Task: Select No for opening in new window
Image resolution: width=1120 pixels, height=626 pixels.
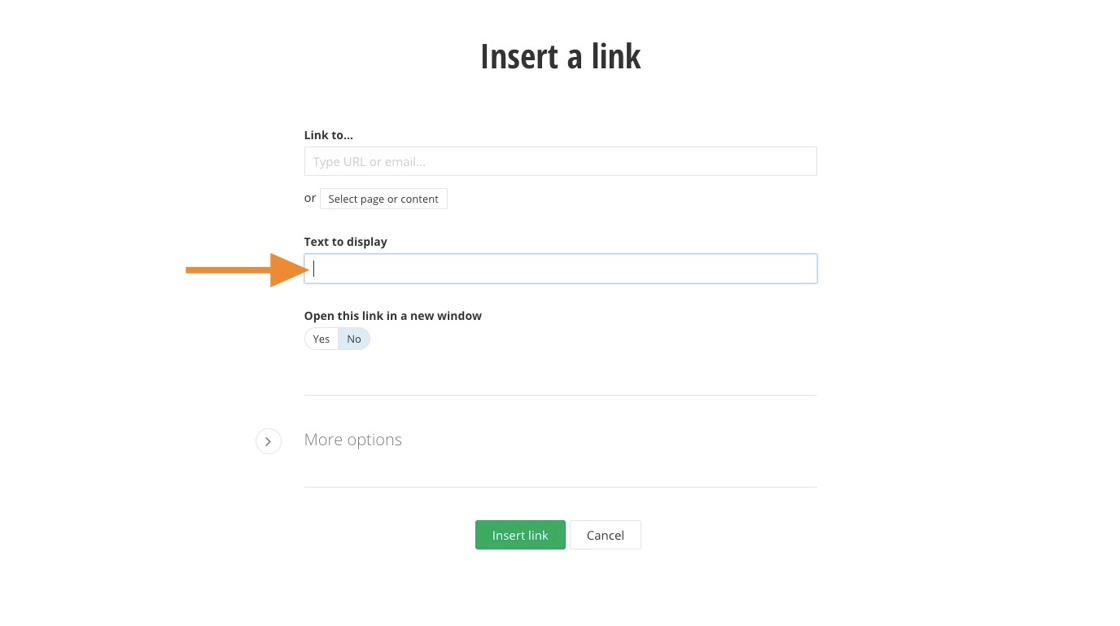Action: pos(354,339)
